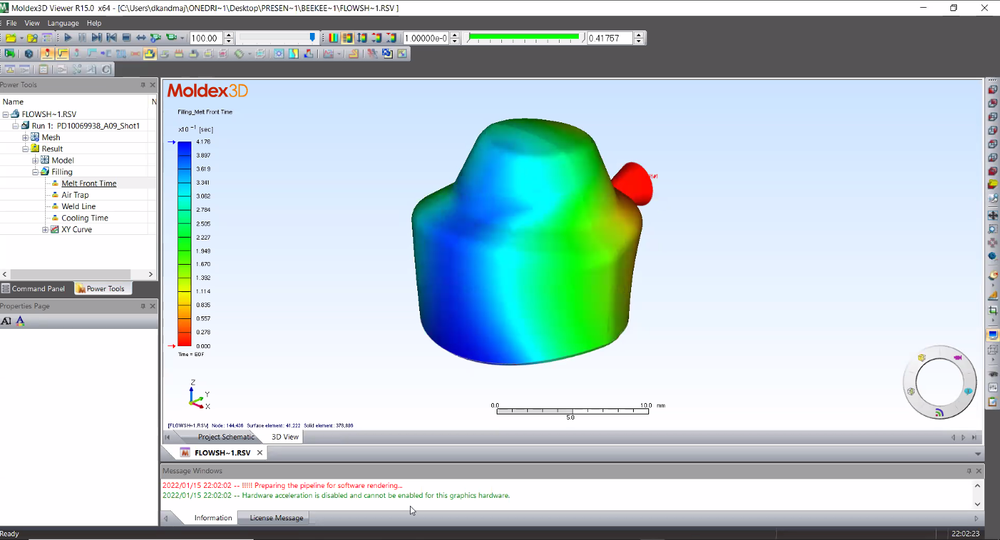Screen dimensions: 1000x540
Task: Switch to Project Schematic tab
Action: 225,437
